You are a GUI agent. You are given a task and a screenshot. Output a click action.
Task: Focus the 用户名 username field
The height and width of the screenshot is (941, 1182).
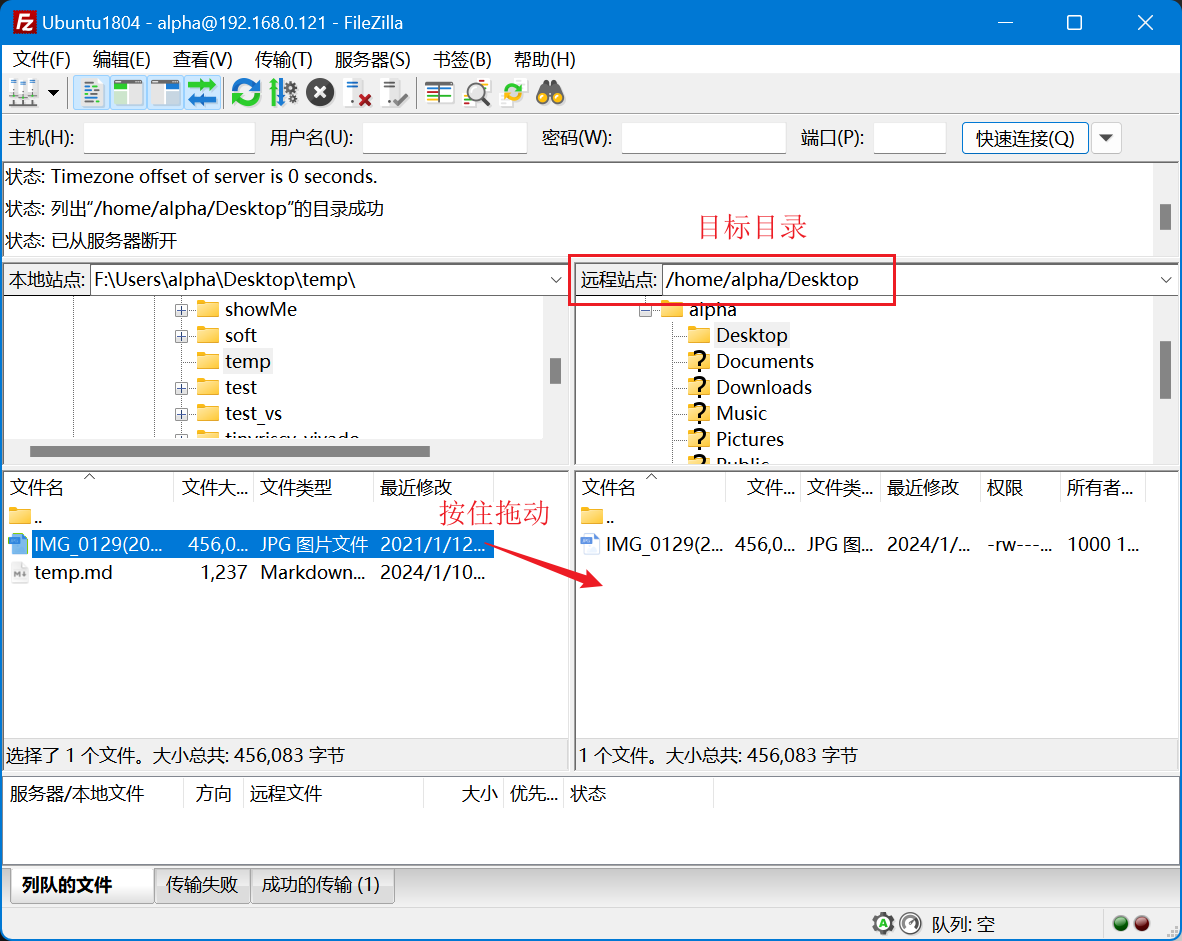click(x=445, y=138)
